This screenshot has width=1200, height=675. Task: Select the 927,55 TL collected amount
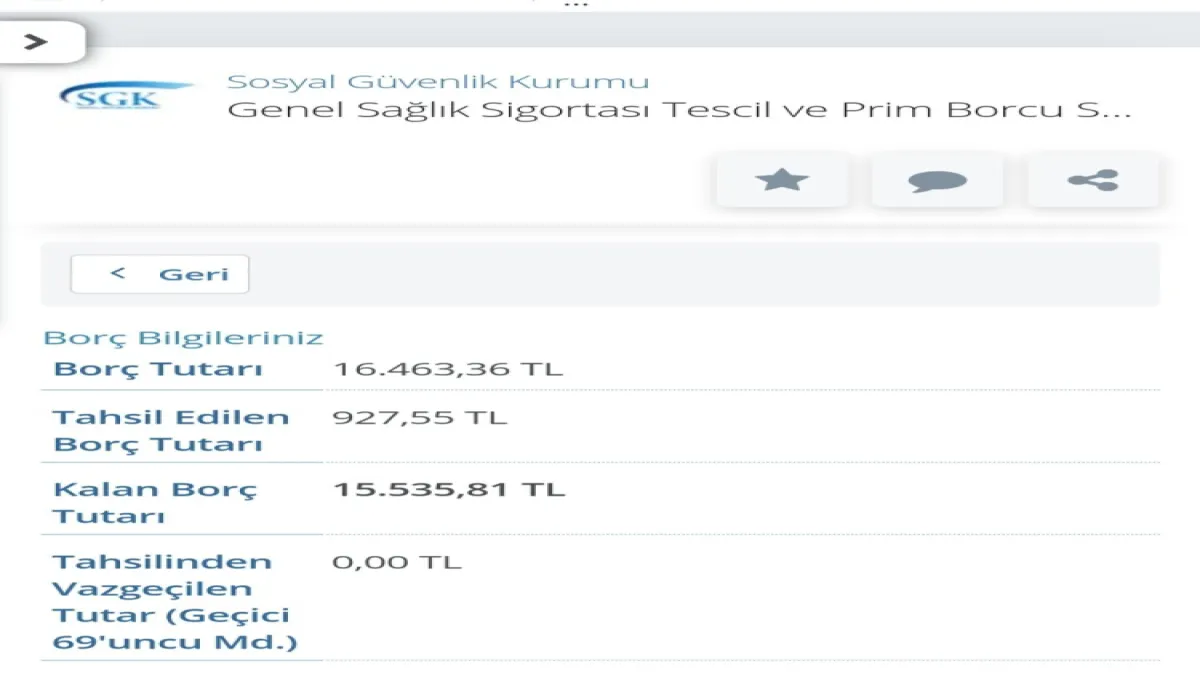[x=420, y=417]
